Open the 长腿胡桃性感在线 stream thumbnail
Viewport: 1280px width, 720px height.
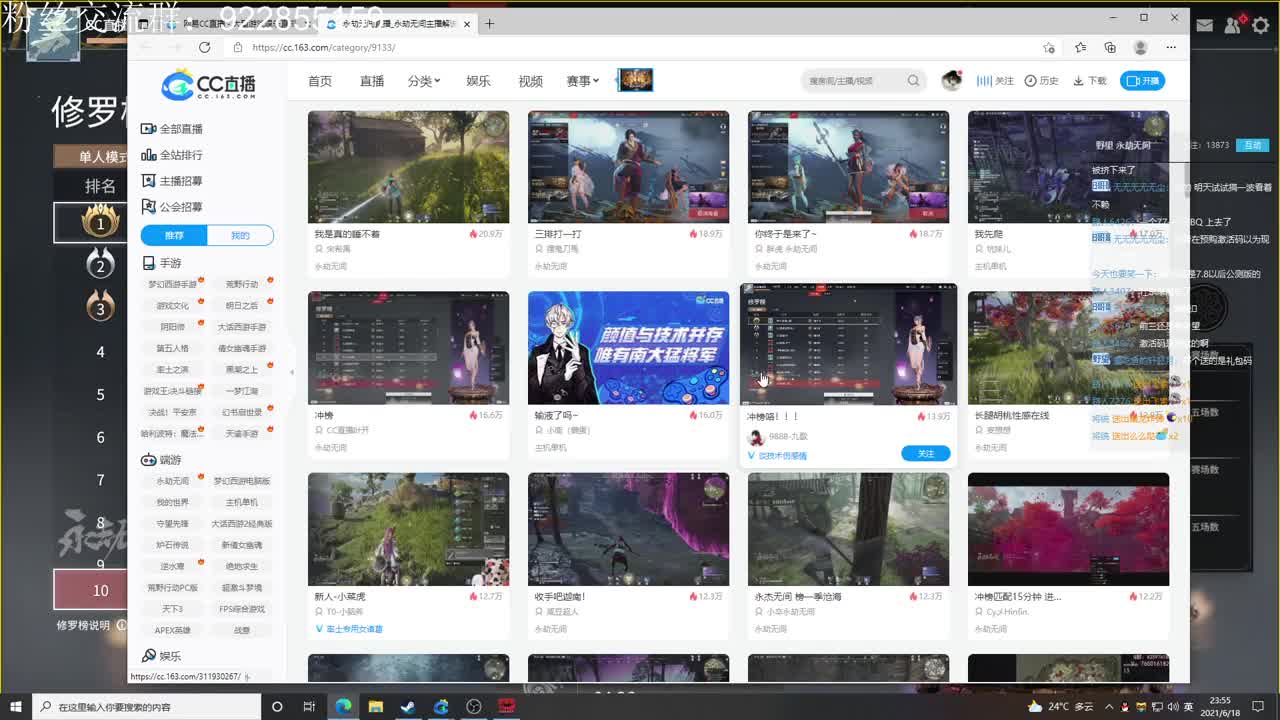click(x=1068, y=348)
